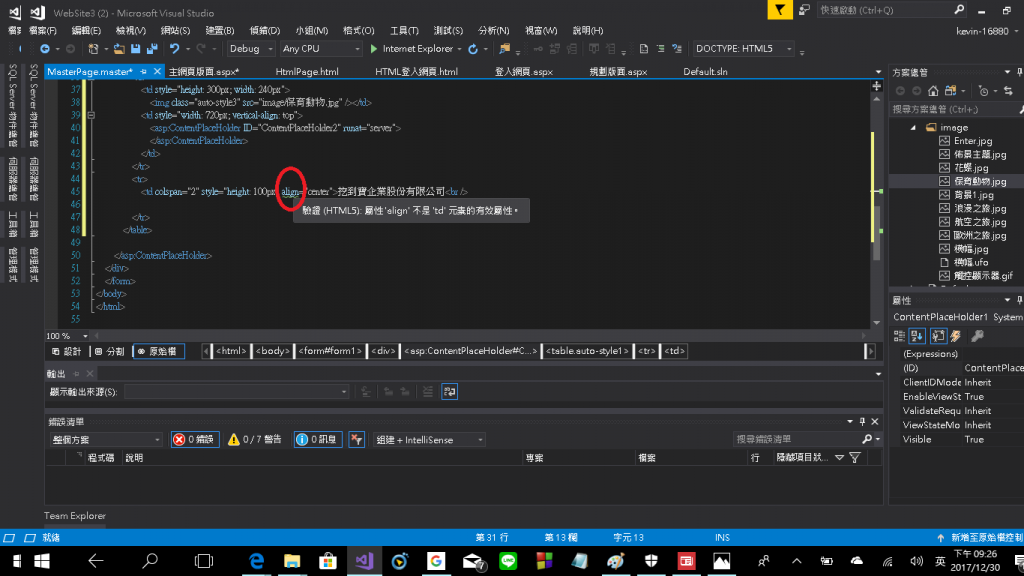
Task: Open the 編輯(E) menu
Action: (86, 31)
